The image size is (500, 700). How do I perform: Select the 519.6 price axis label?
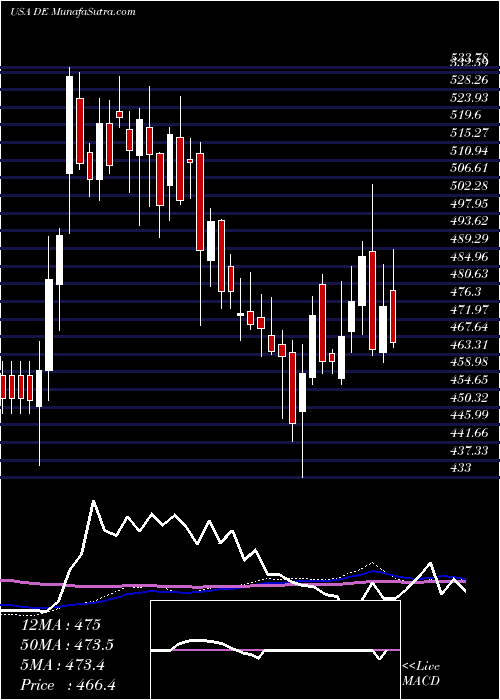tap(467, 116)
